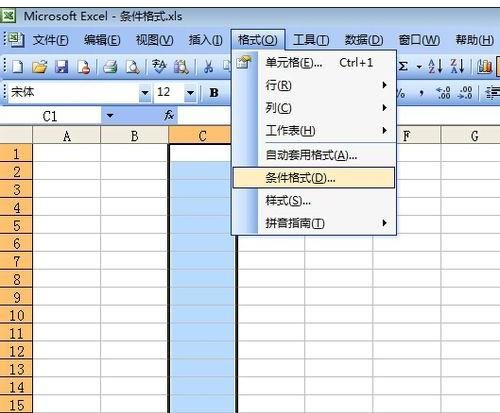Open the 插入(I) menu
Viewport: 500px width, 413px height.
[206, 40]
